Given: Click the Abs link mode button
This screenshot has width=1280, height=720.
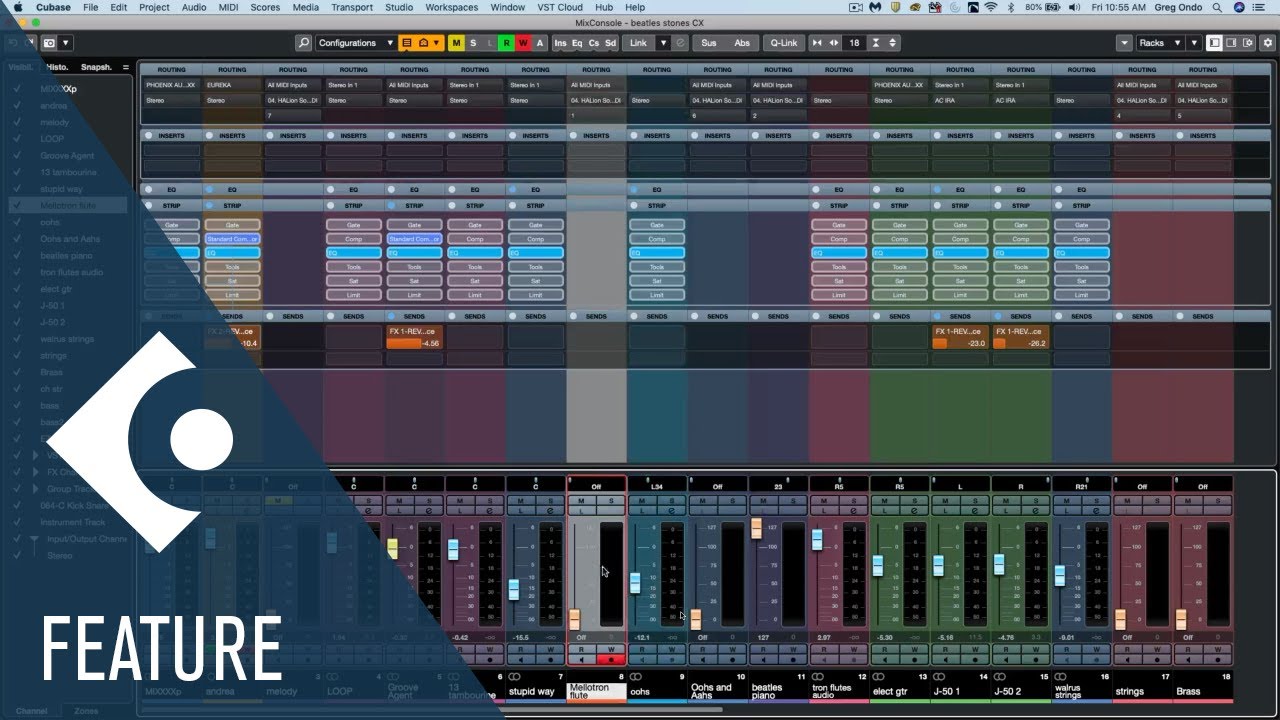Looking at the screenshot, I should pos(742,43).
